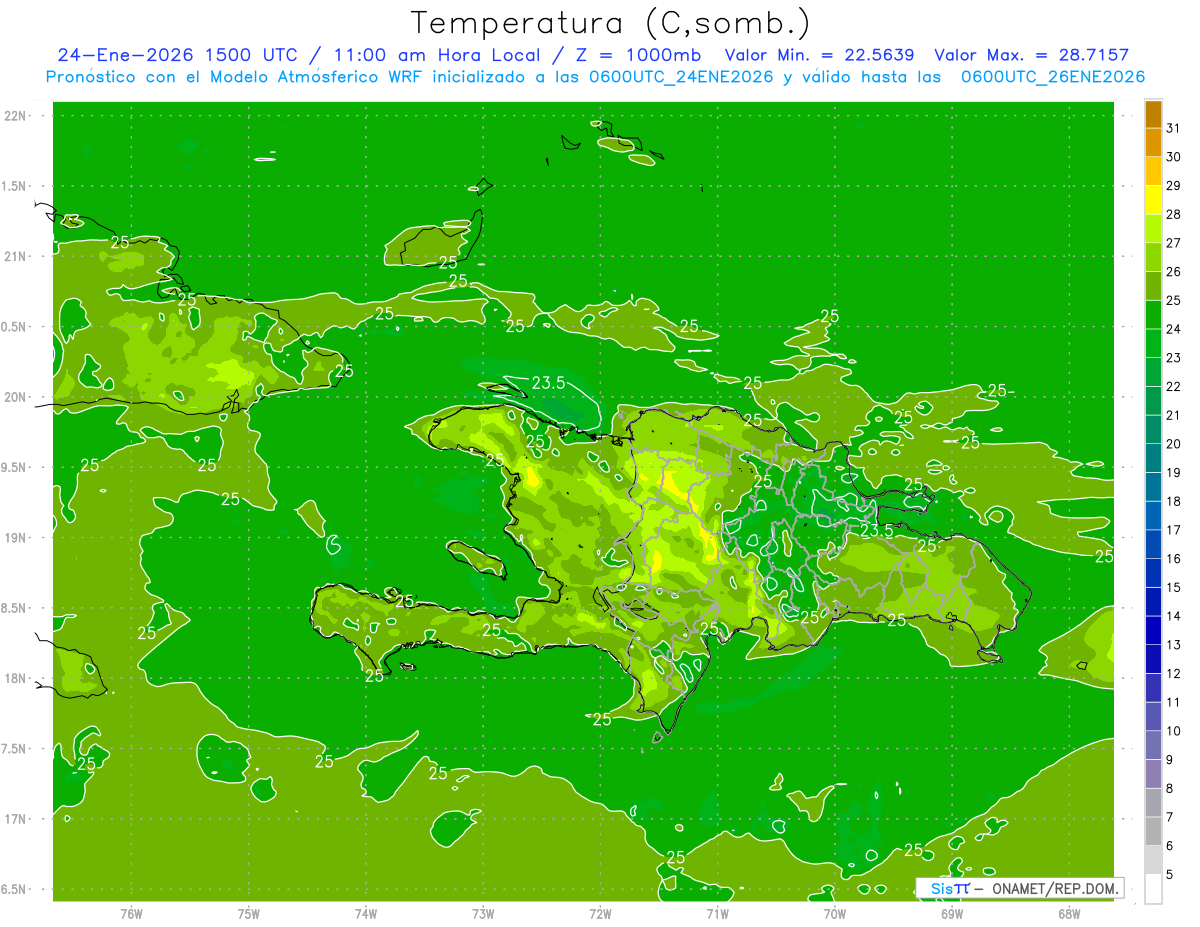Viewport: 1200px width, 927px height.
Task: Pick the orange legend swatch between 30 and 31
Action: [1153, 142]
